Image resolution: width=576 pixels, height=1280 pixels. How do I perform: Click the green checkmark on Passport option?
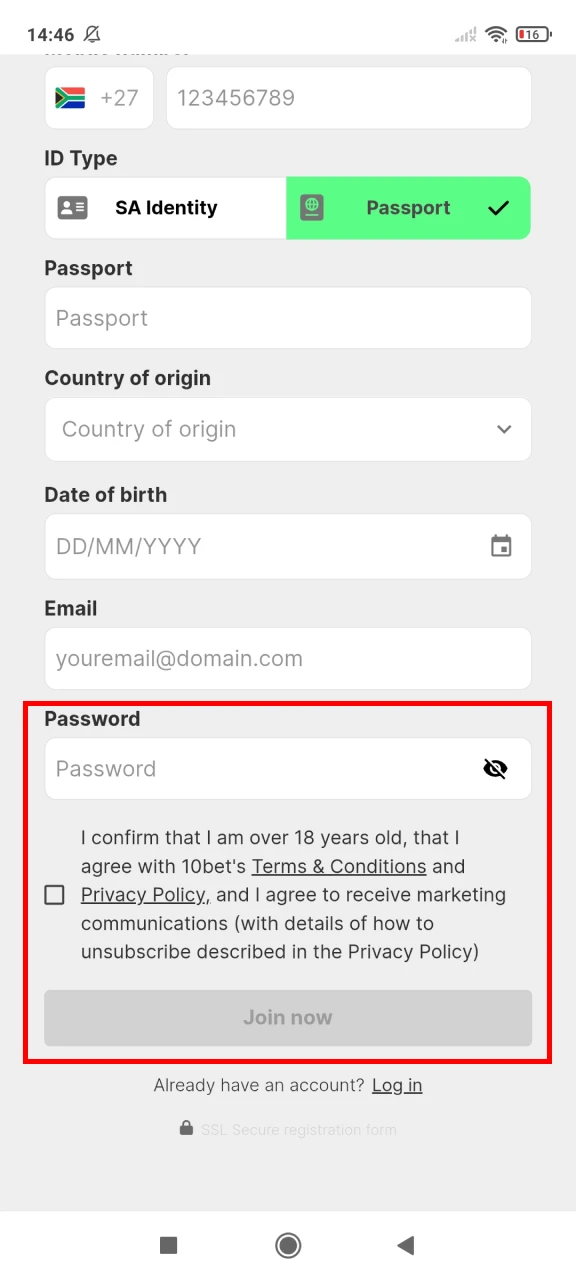[x=498, y=208]
